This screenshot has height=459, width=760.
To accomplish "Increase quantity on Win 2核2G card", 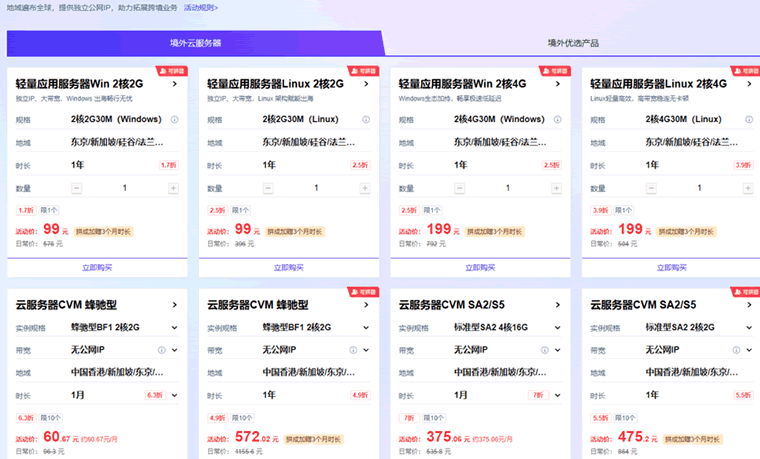I will coord(173,188).
